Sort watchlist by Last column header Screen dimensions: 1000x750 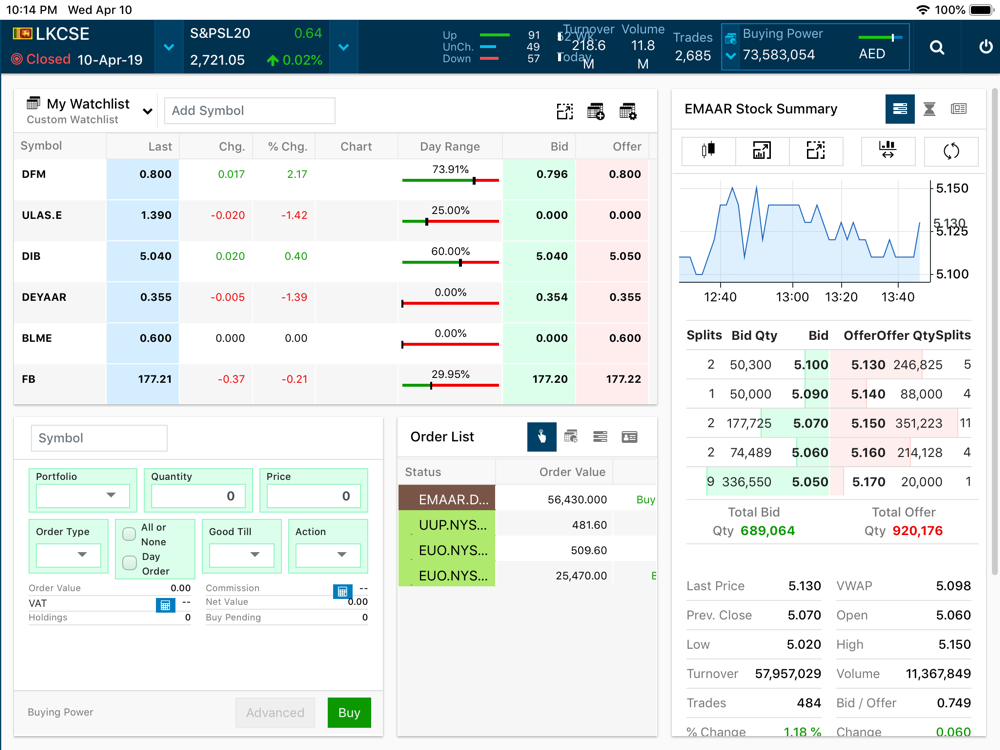click(x=160, y=147)
